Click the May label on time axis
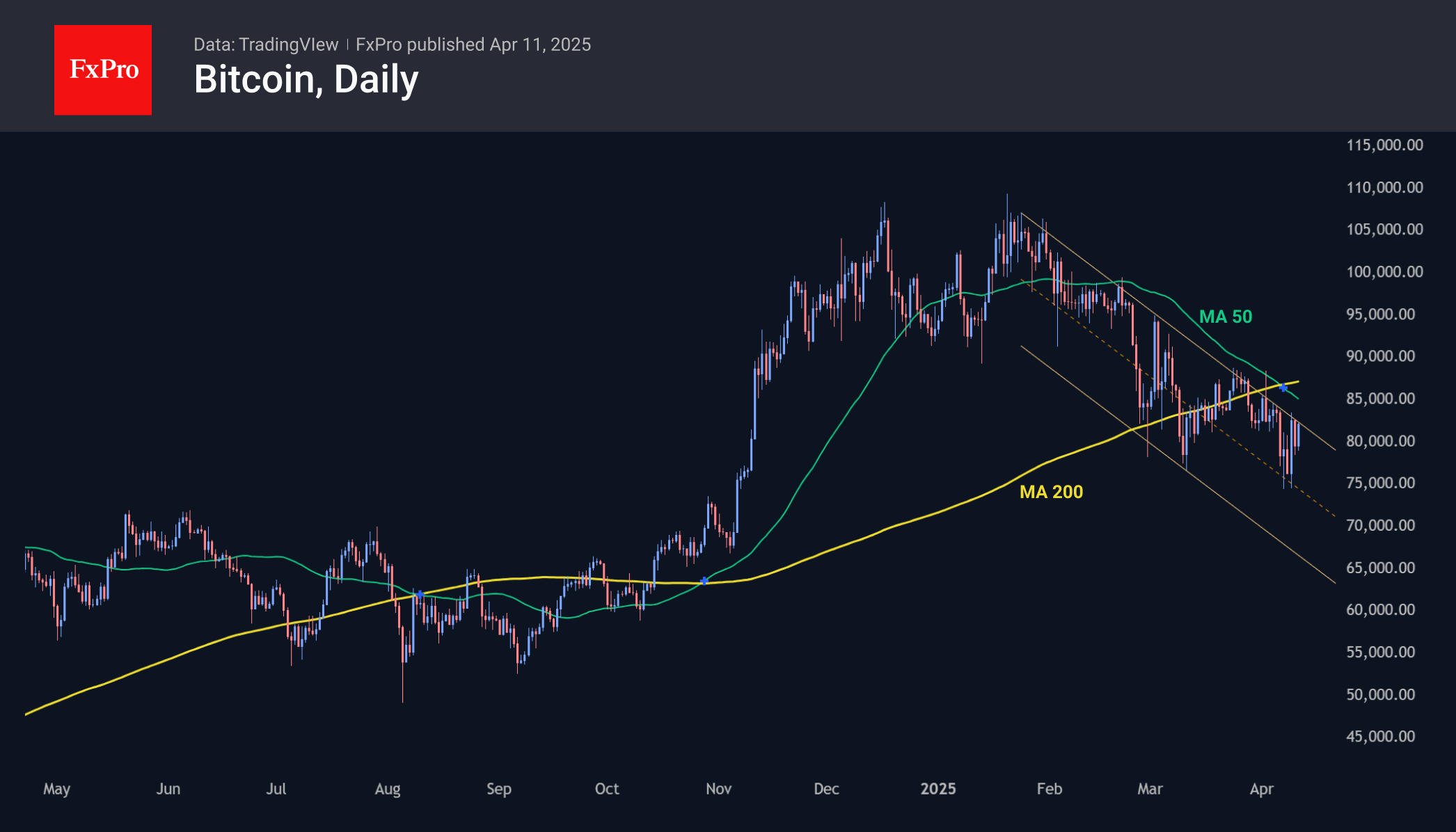 tap(56, 789)
